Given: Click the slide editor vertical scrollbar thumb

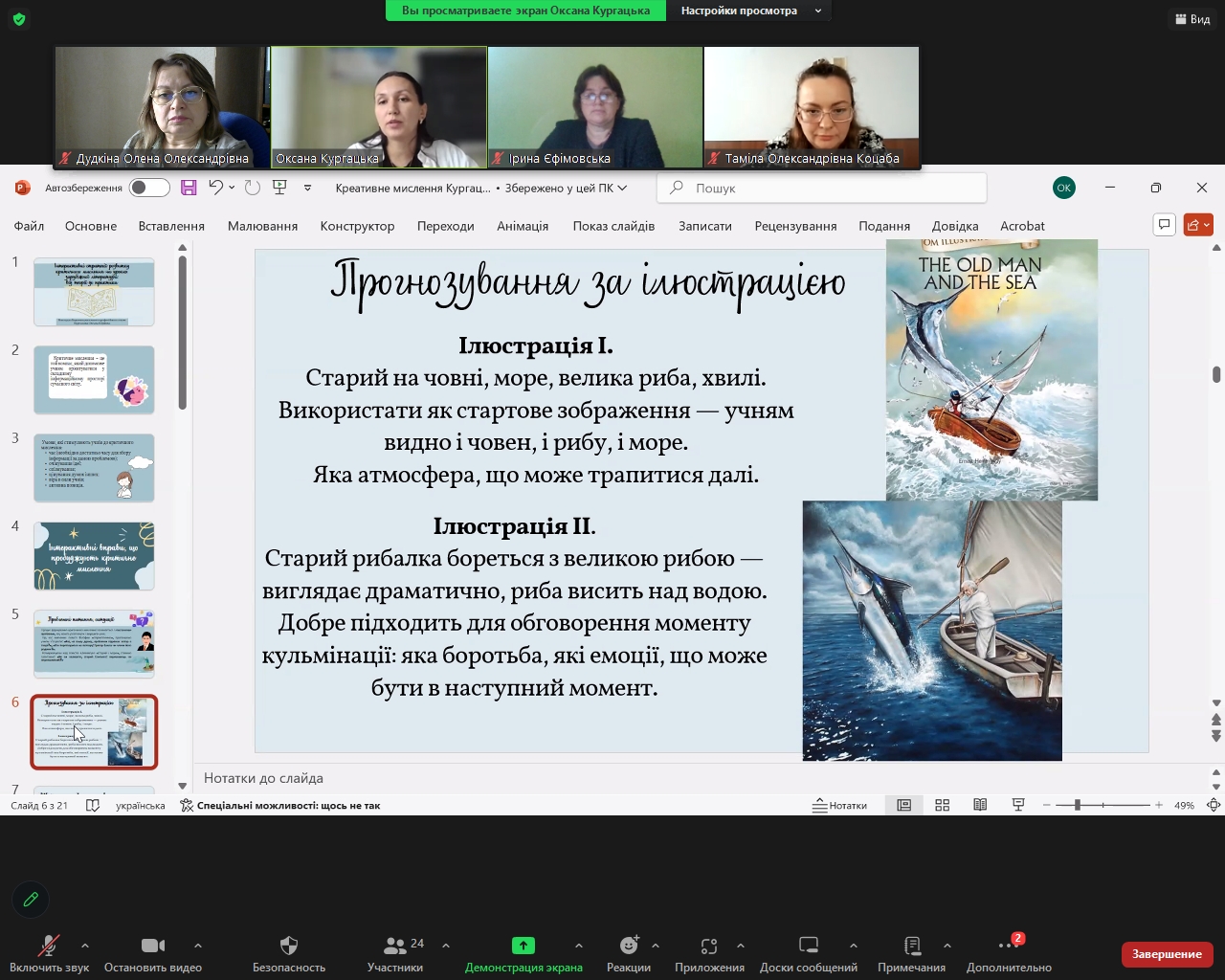Looking at the screenshot, I should point(1216,374).
